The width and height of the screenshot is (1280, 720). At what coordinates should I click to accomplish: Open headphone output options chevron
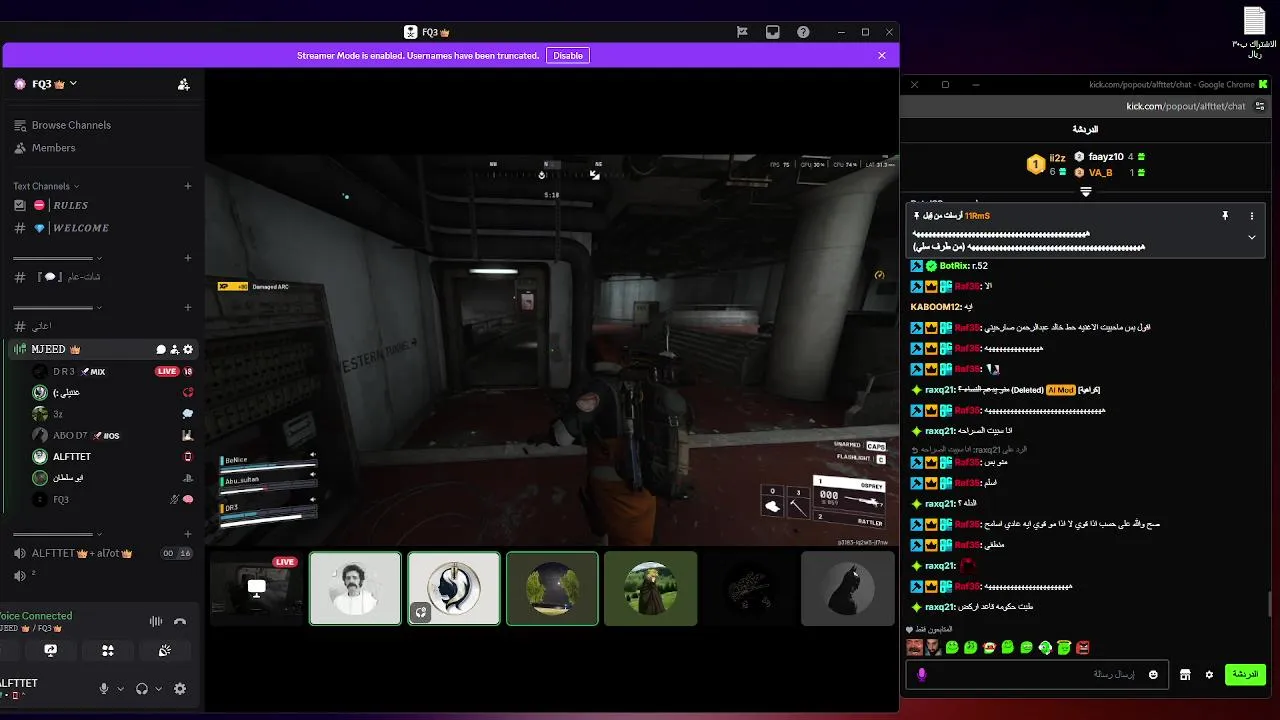pos(159,689)
